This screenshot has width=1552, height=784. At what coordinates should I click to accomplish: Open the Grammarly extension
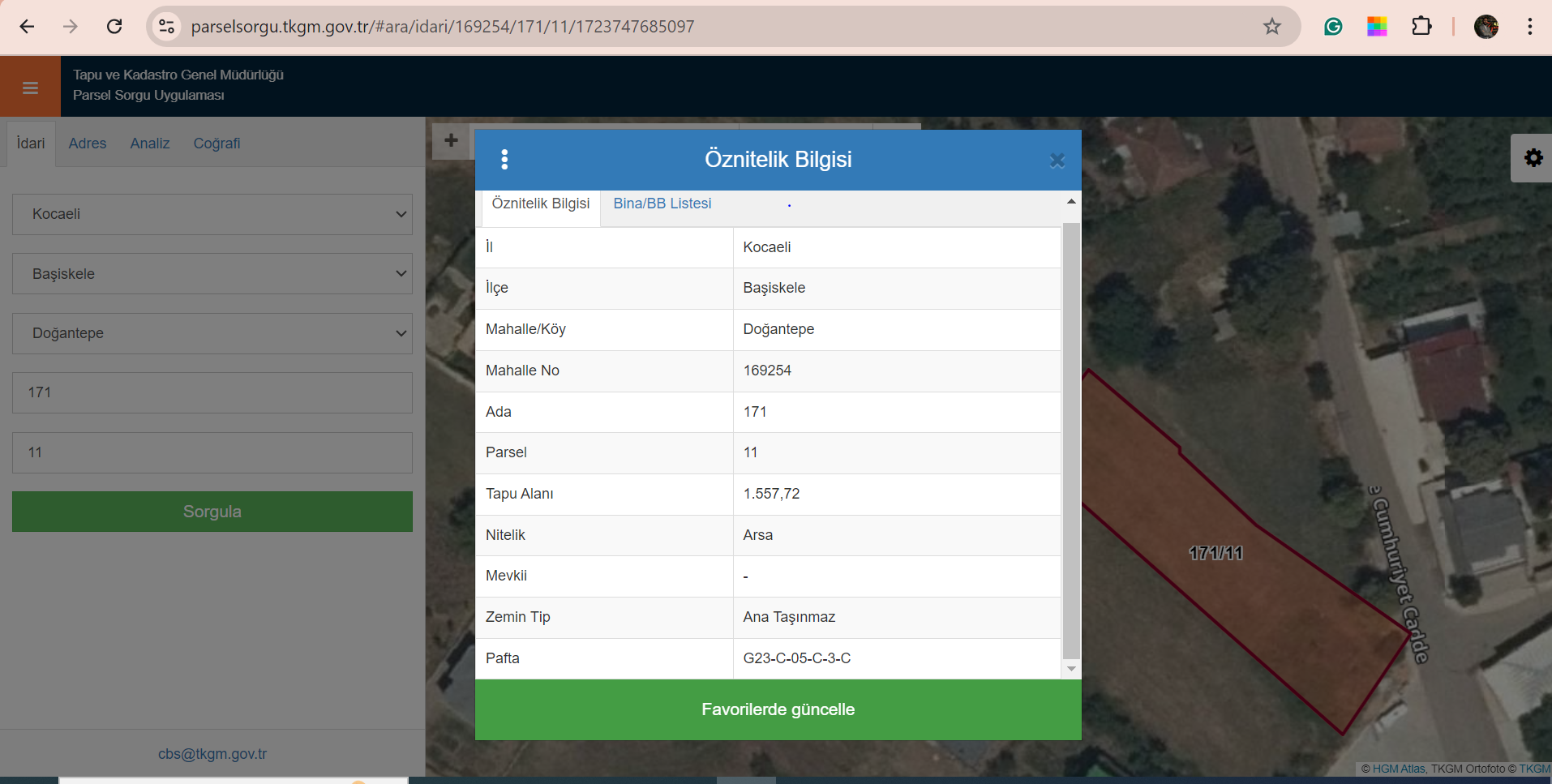(x=1333, y=27)
